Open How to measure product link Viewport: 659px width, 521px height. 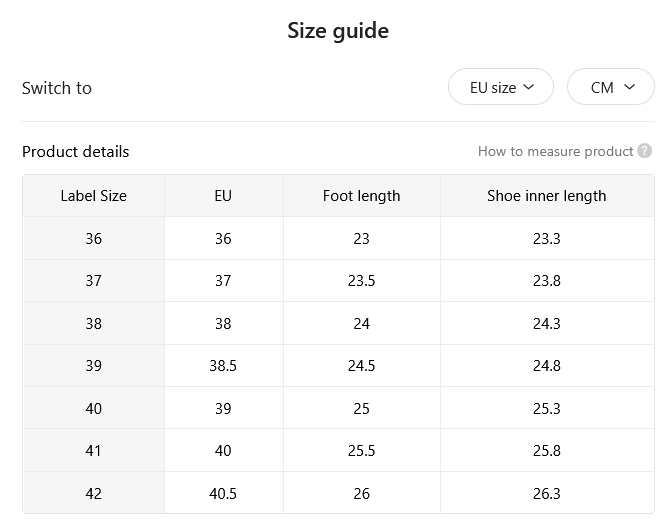tap(555, 151)
